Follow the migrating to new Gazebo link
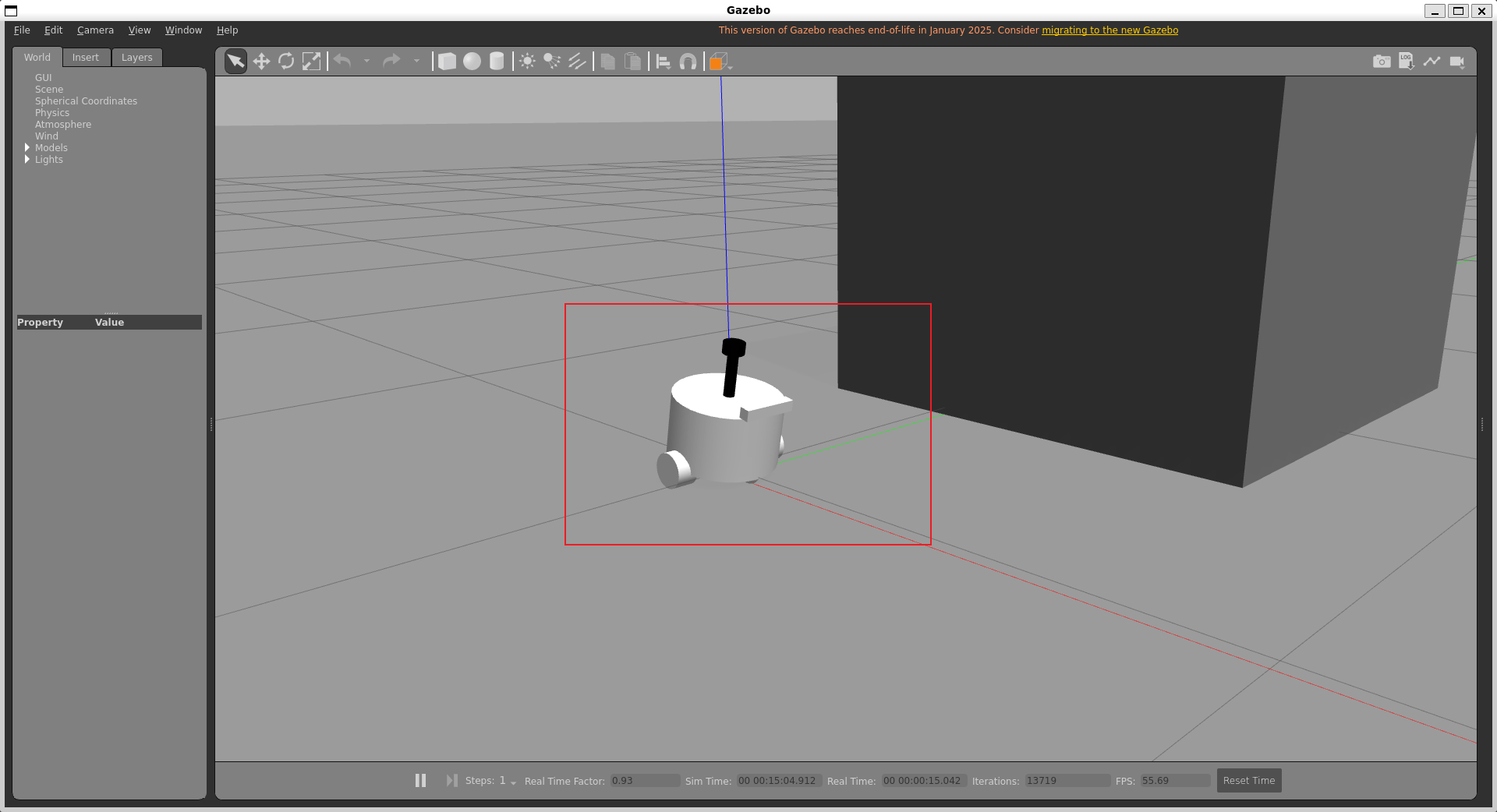 click(1109, 30)
